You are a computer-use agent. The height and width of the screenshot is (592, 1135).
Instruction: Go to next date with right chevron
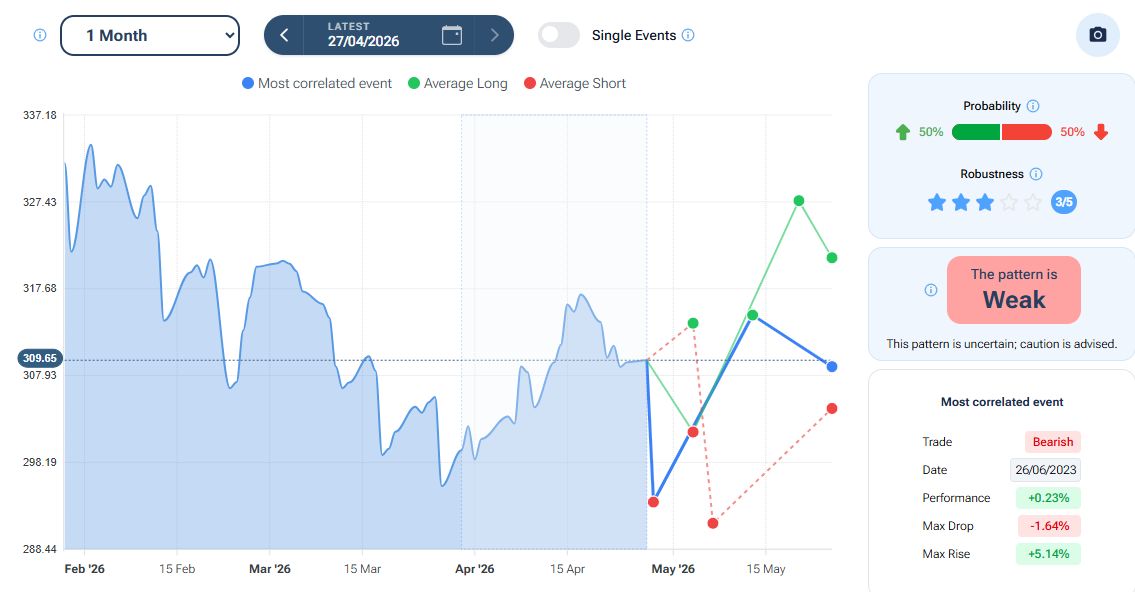pos(494,35)
